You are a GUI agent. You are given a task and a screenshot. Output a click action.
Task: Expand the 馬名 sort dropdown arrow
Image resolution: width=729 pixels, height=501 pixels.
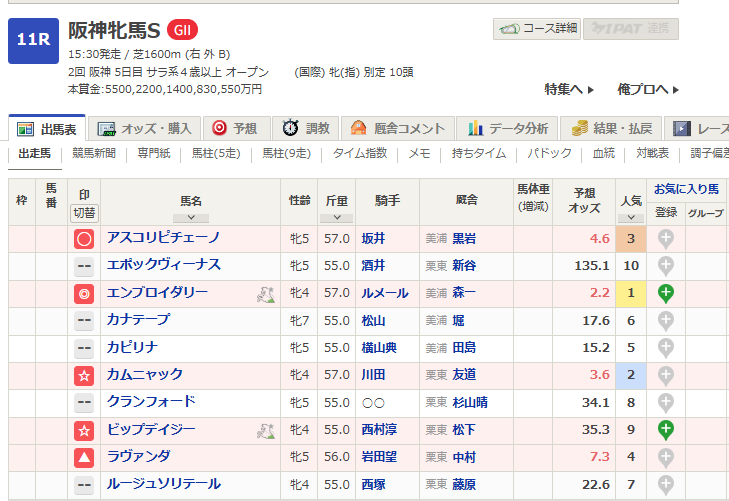tap(191, 218)
